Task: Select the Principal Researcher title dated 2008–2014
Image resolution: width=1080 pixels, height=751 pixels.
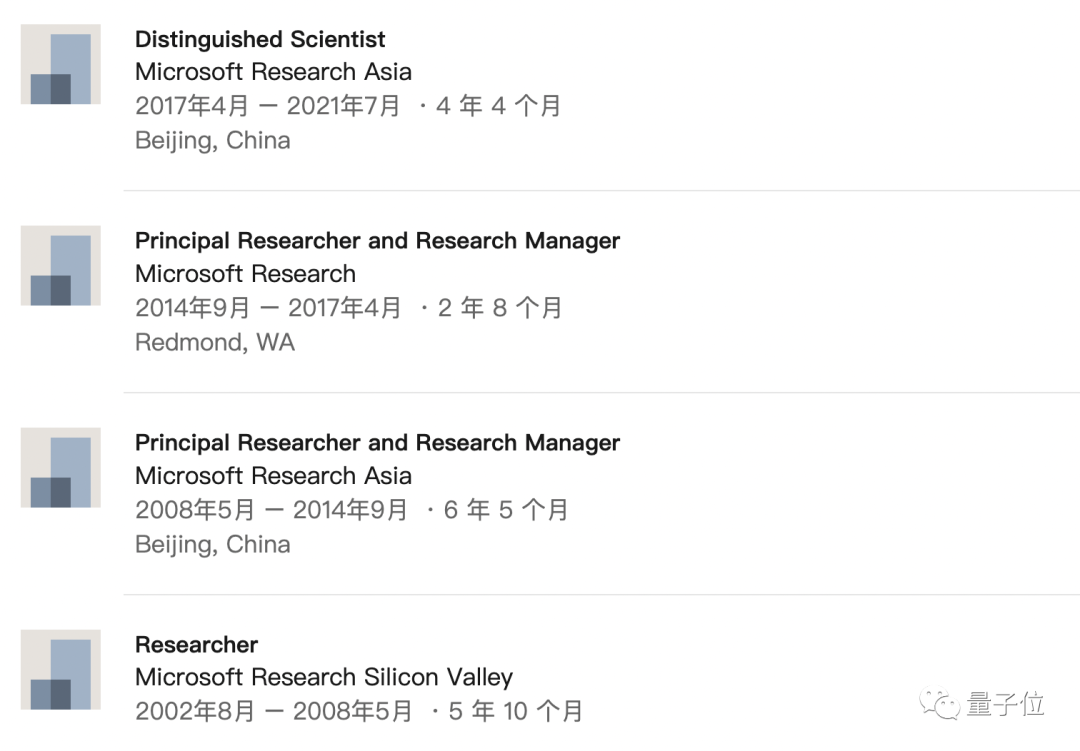Action: 377,443
